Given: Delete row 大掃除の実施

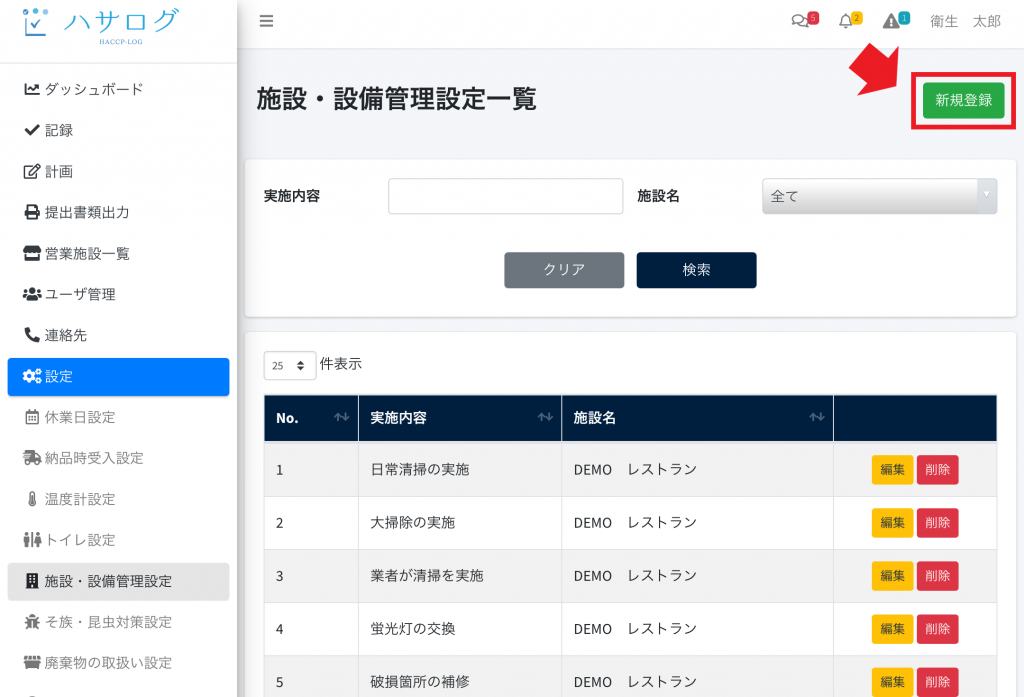Looking at the screenshot, I should tap(937, 523).
